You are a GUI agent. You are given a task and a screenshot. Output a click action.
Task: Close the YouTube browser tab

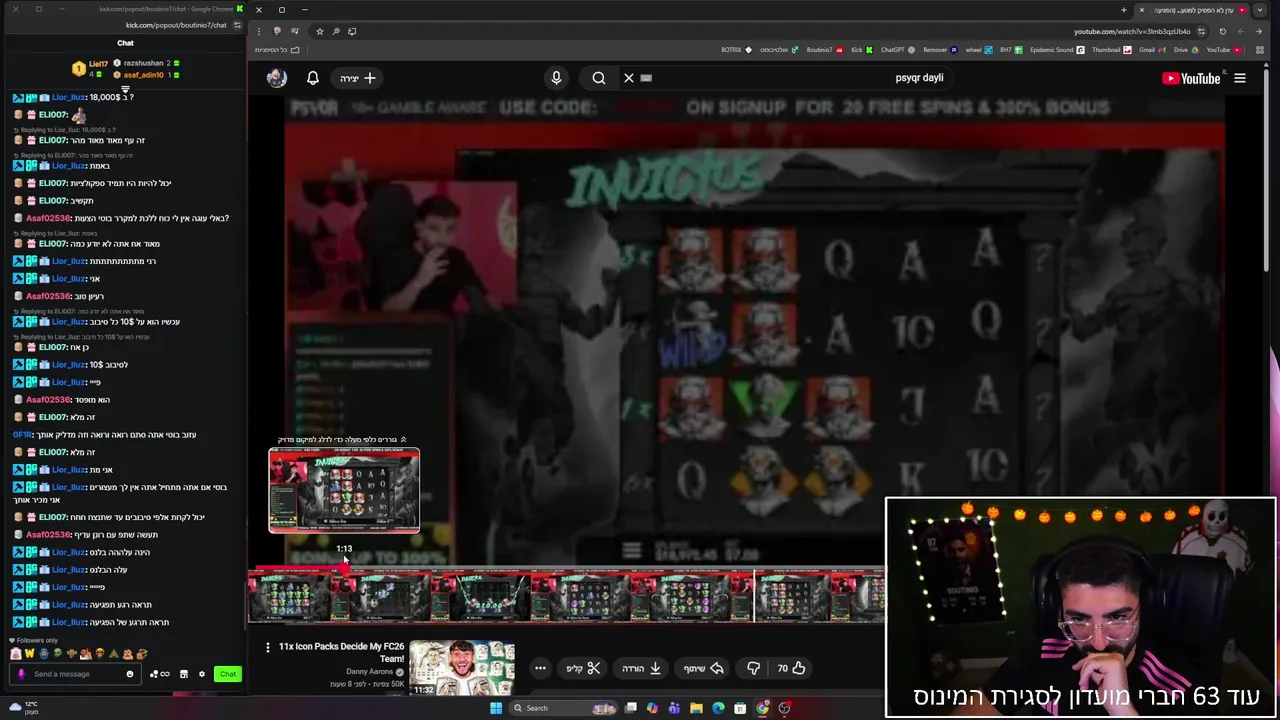point(1142,10)
